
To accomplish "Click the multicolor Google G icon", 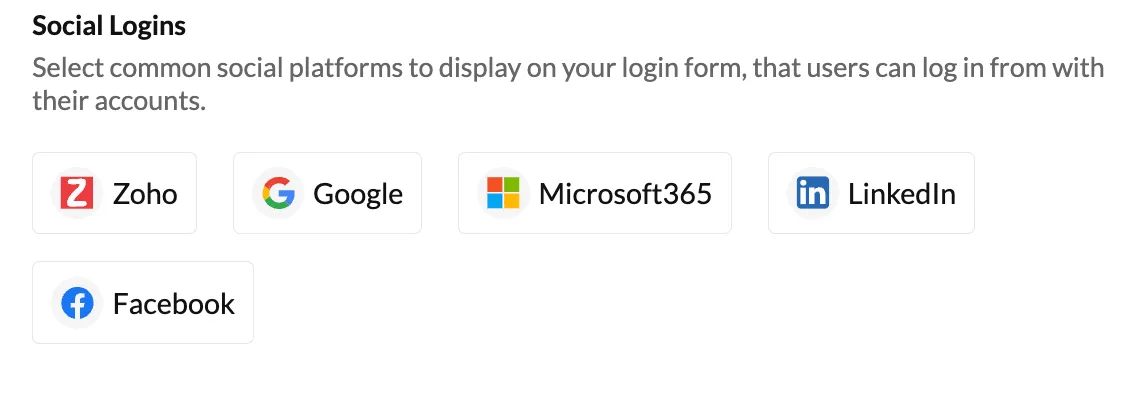I will point(278,194).
